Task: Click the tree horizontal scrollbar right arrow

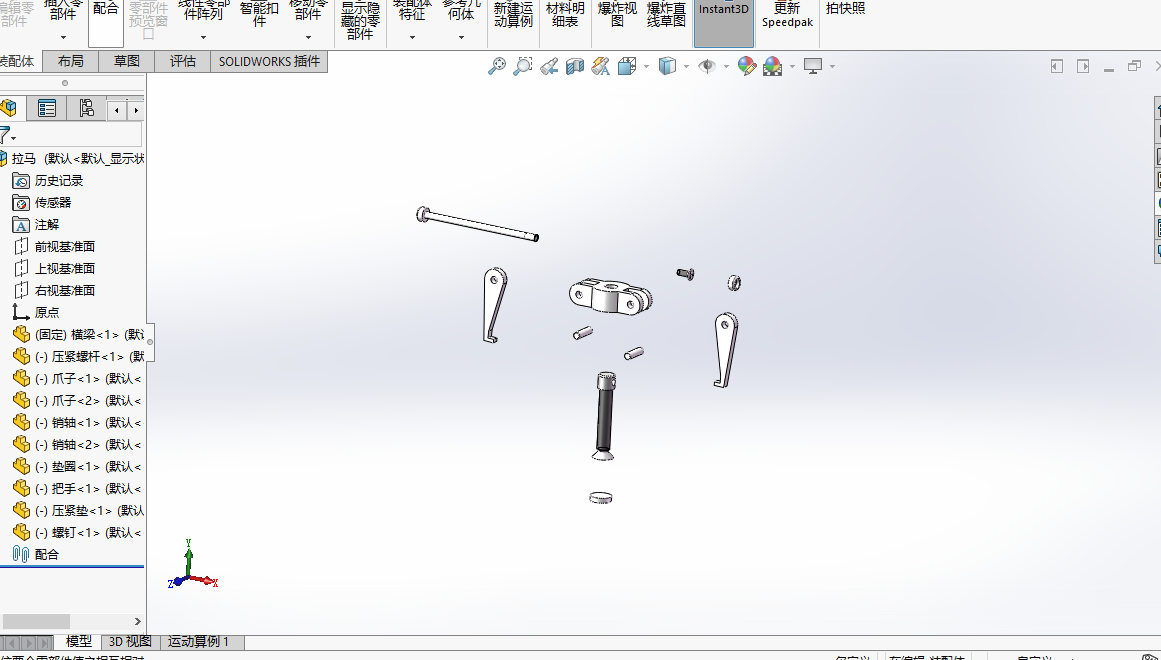Action: 138,621
